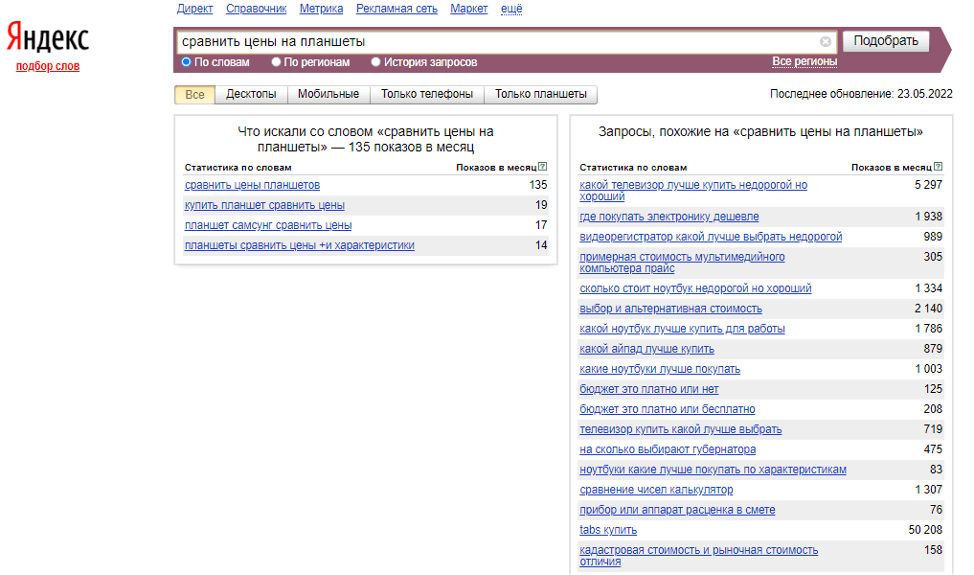The width and height of the screenshot is (974, 575).
Task: Select the 'По регионам' radio button
Action: [276, 62]
